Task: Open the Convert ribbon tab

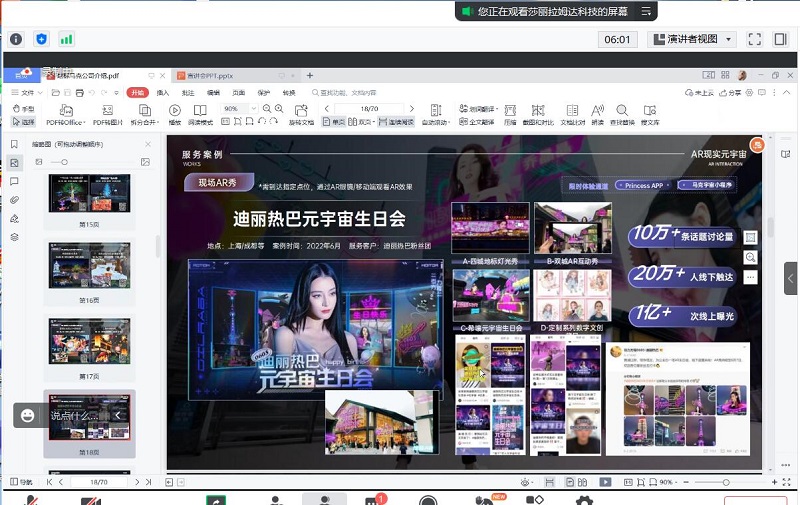Action: (x=289, y=92)
